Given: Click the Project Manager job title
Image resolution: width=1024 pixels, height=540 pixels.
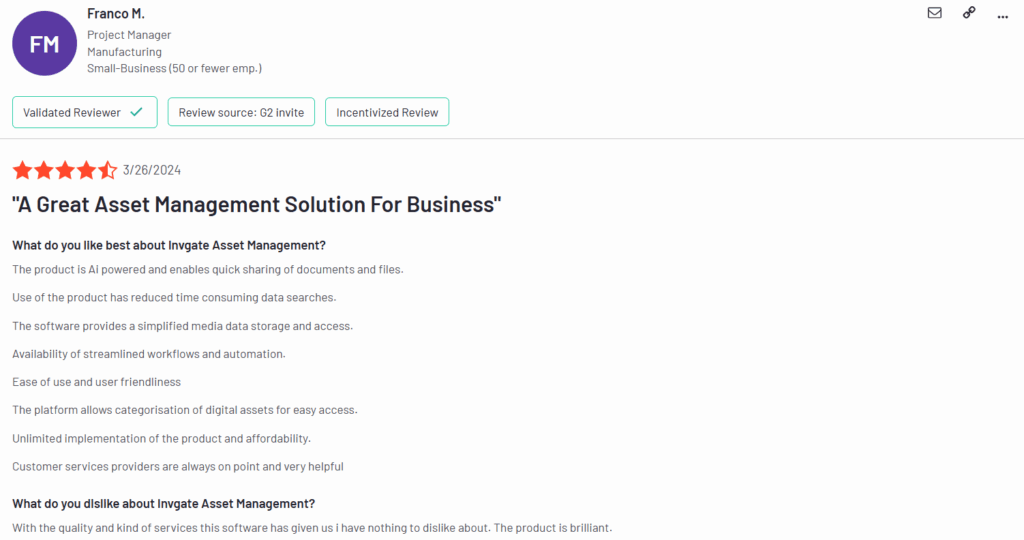Looking at the screenshot, I should (129, 35).
